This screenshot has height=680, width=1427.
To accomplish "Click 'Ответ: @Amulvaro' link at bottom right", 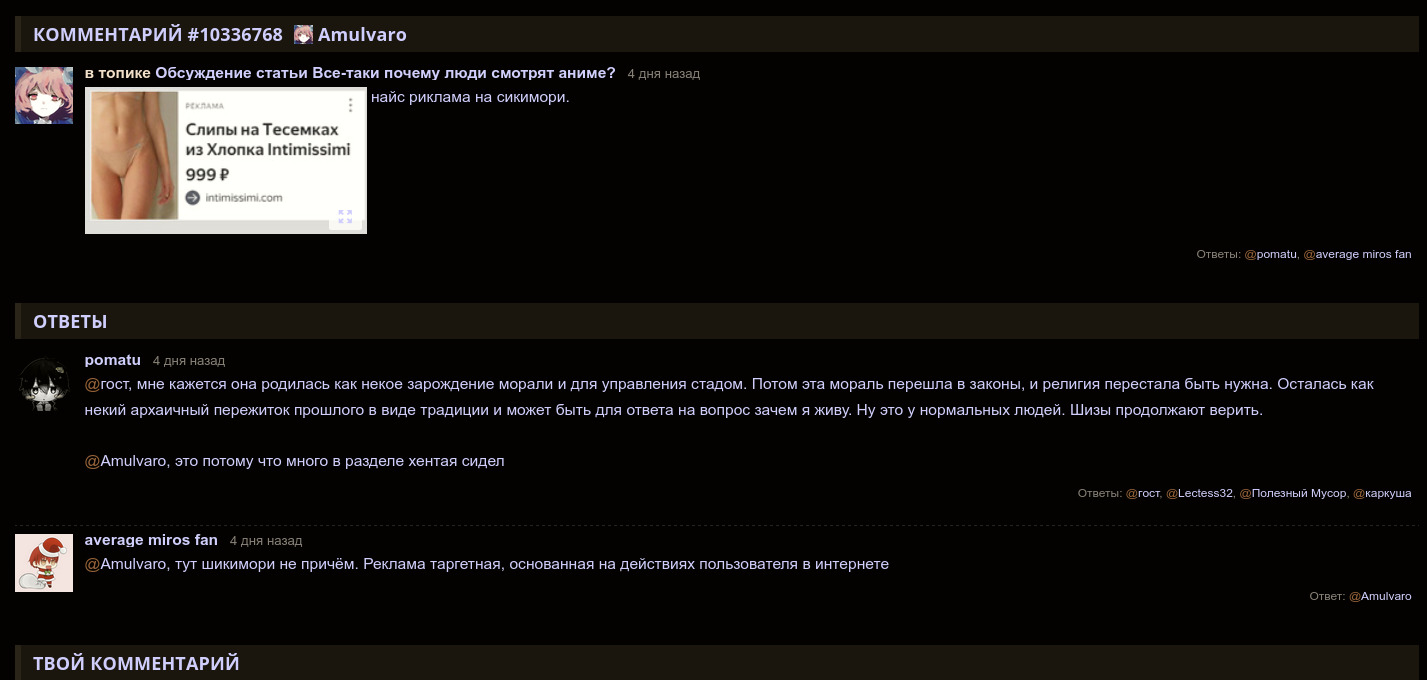I will [x=1385, y=596].
